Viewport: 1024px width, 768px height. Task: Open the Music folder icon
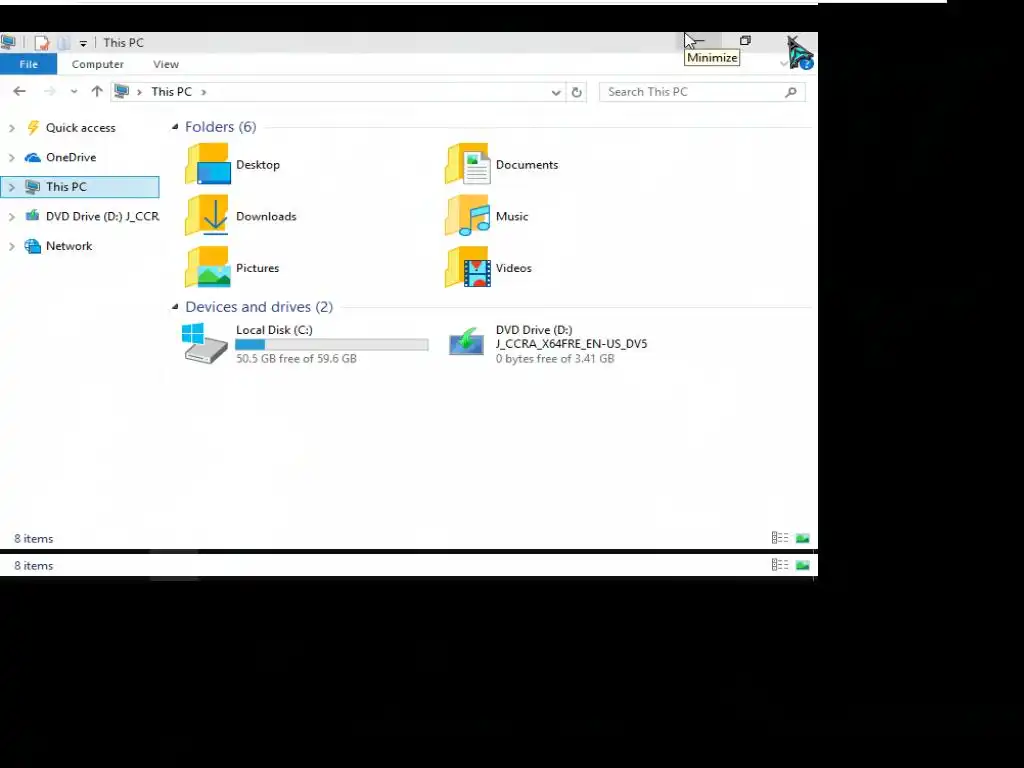(x=468, y=216)
